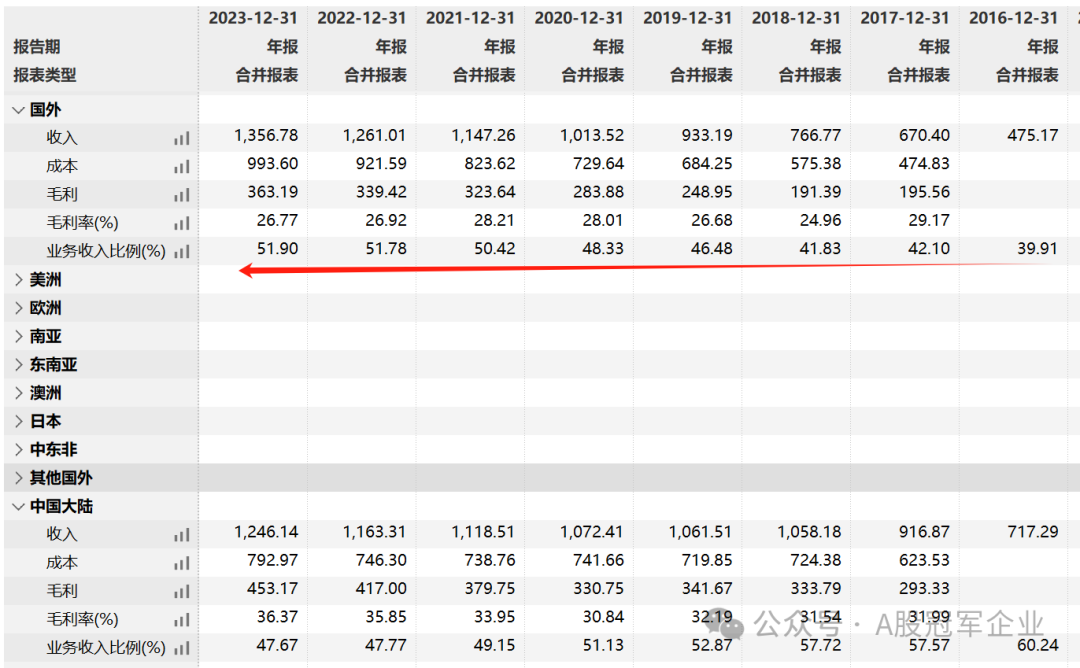
Task: Select the 2021-12-31 column header
Action: [470, 18]
